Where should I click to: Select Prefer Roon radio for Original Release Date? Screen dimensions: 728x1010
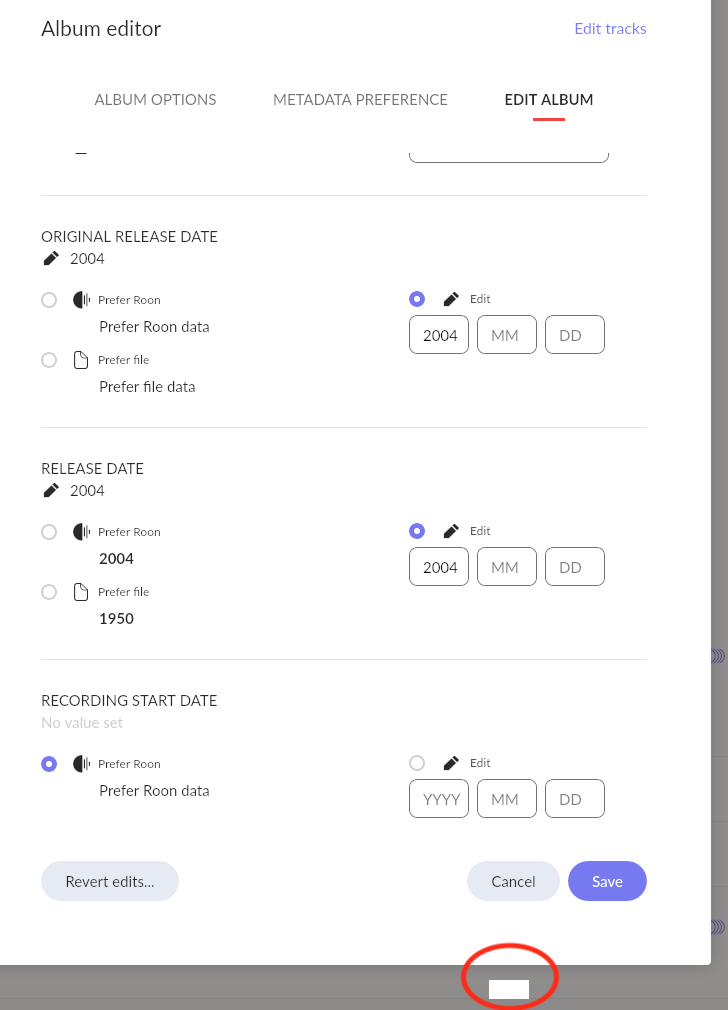pos(49,300)
